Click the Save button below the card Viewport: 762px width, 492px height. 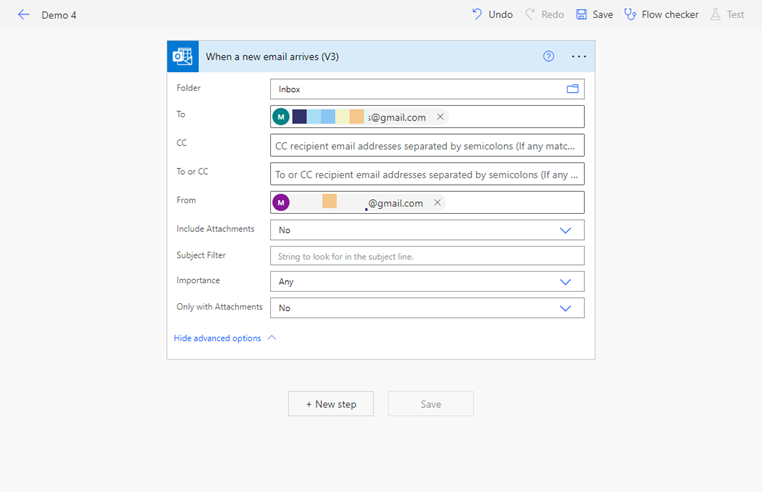click(x=431, y=404)
